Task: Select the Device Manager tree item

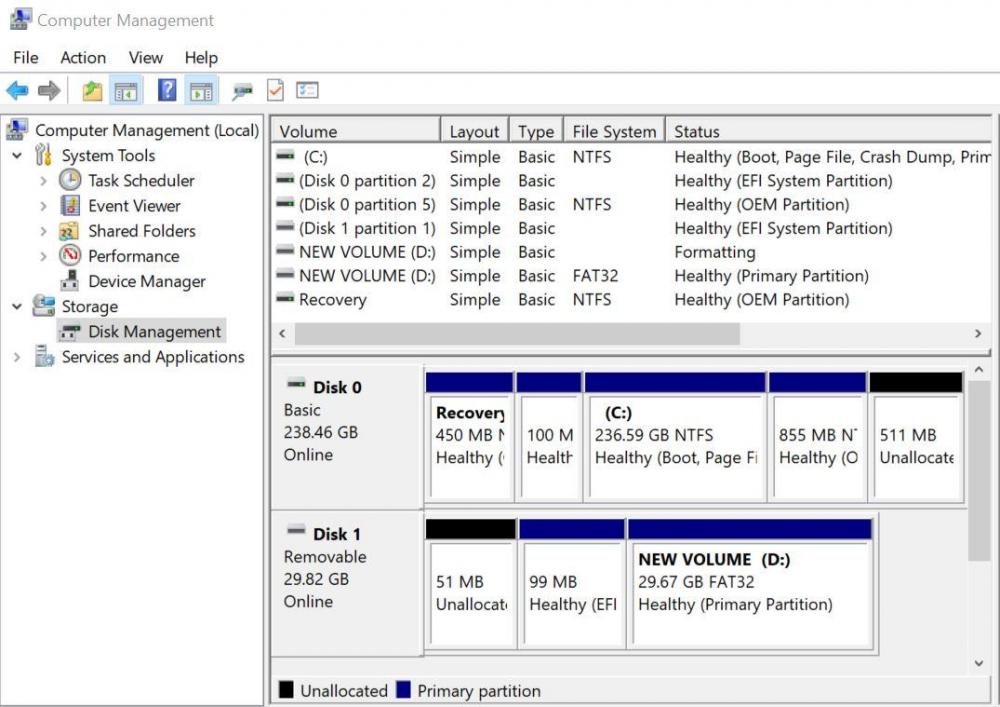Action: pyautogui.click(x=147, y=281)
